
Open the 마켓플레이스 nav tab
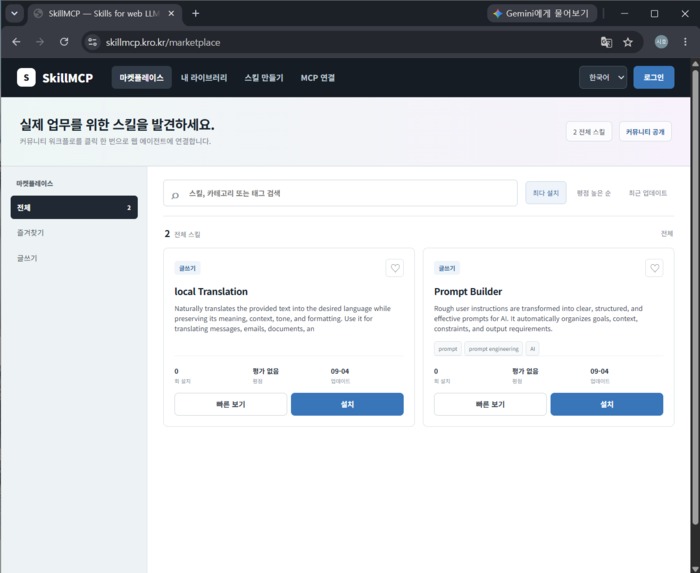click(142, 78)
